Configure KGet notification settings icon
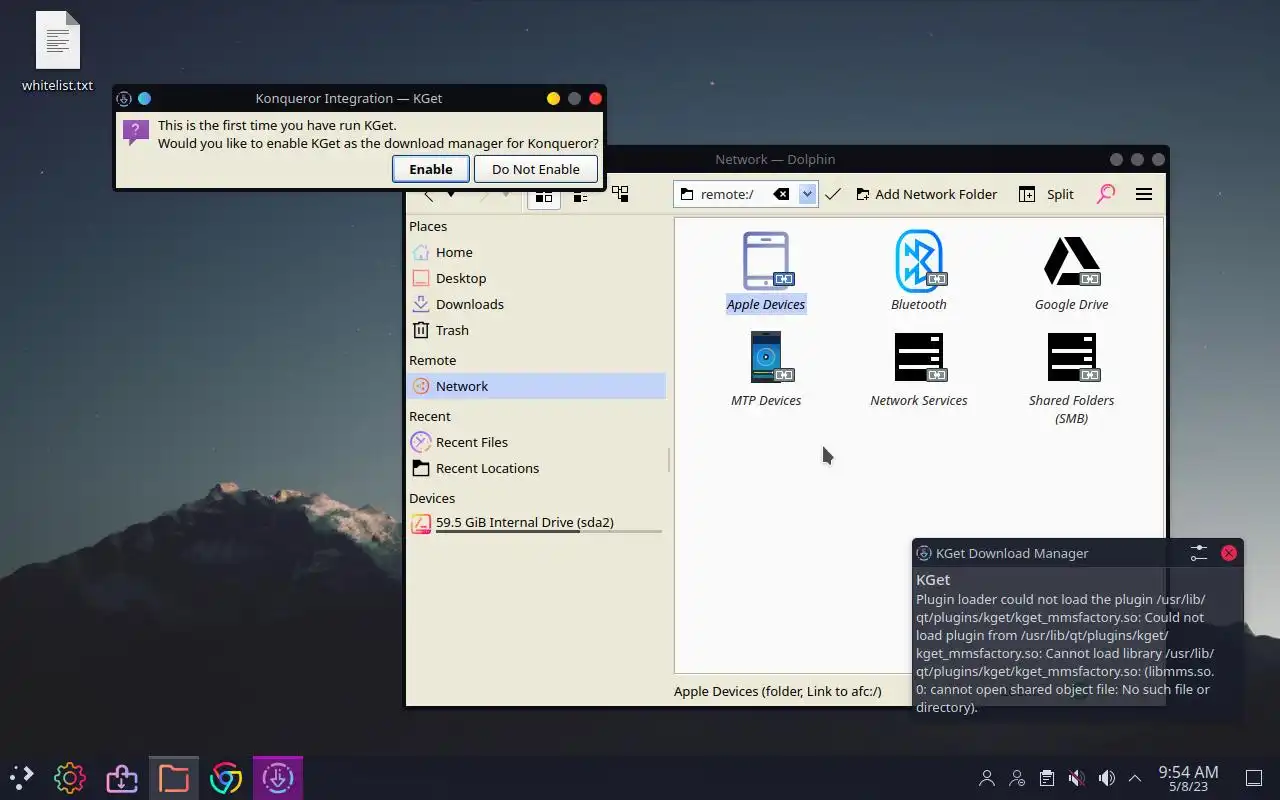Image resolution: width=1280 pixels, height=800 pixels. (x=1199, y=553)
